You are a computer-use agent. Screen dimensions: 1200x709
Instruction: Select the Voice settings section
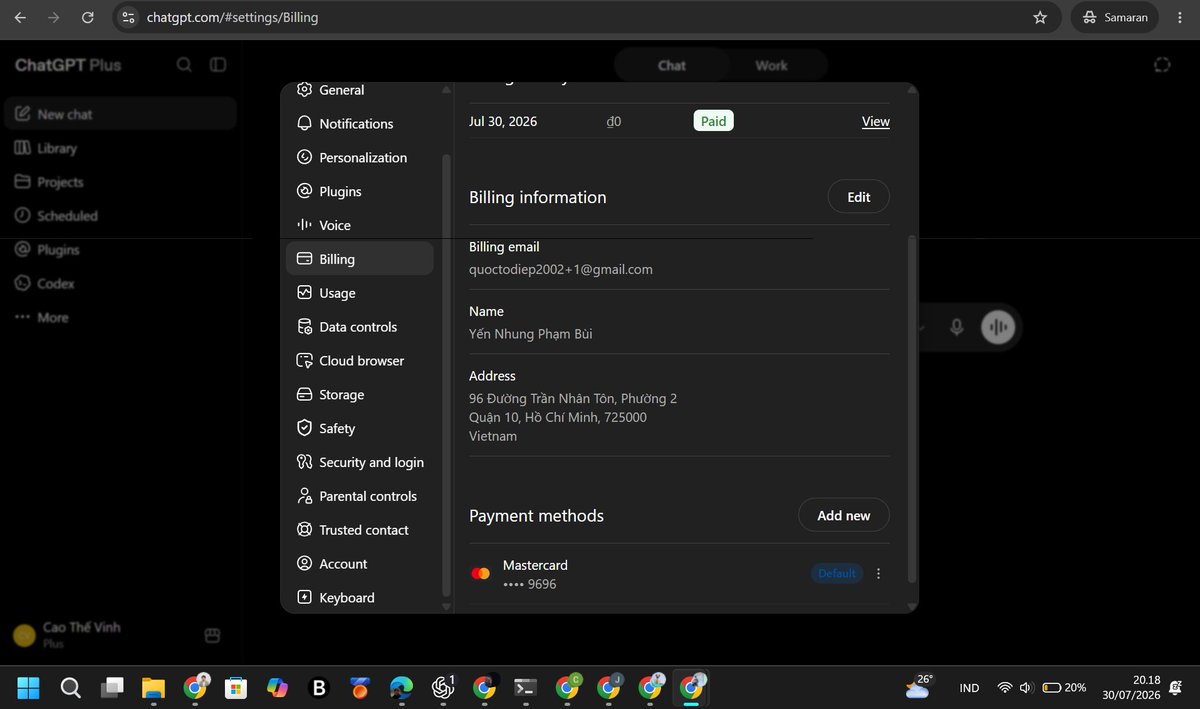pos(360,226)
